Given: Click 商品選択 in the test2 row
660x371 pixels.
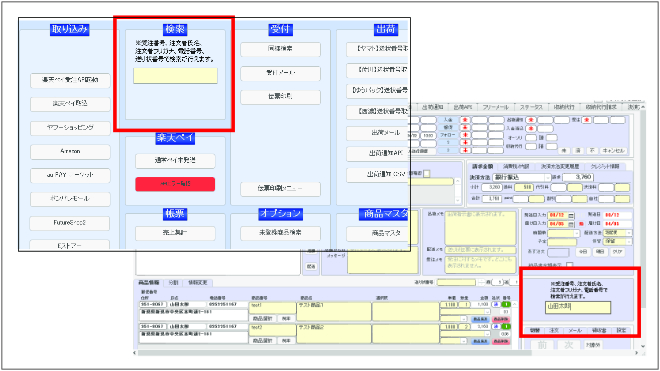Looking at the screenshot, I should point(262,341).
